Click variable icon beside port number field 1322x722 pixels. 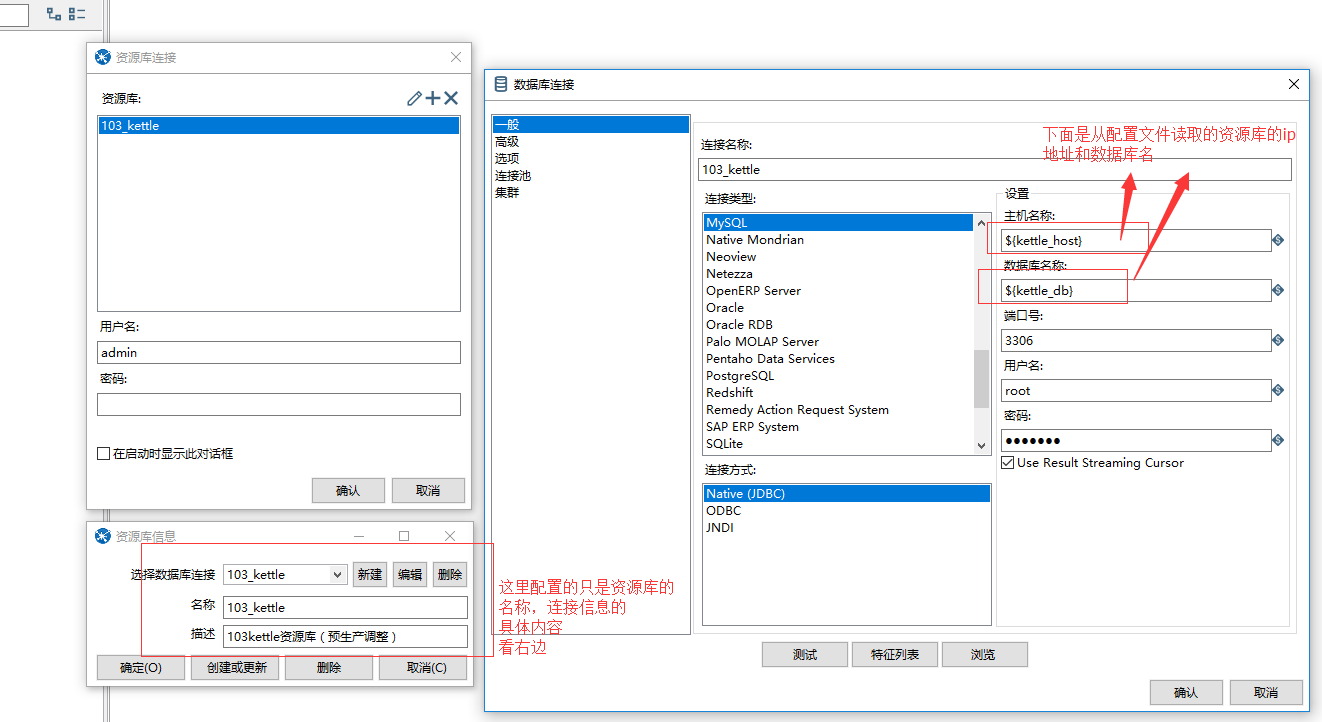pos(1278,340)
